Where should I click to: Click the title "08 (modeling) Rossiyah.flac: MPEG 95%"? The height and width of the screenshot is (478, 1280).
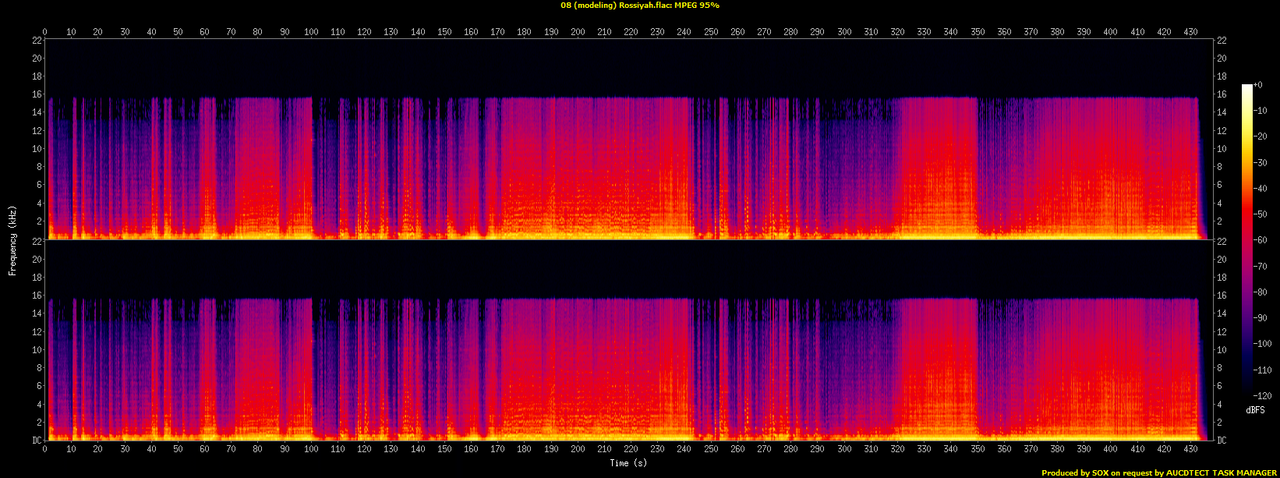(640, 5)
